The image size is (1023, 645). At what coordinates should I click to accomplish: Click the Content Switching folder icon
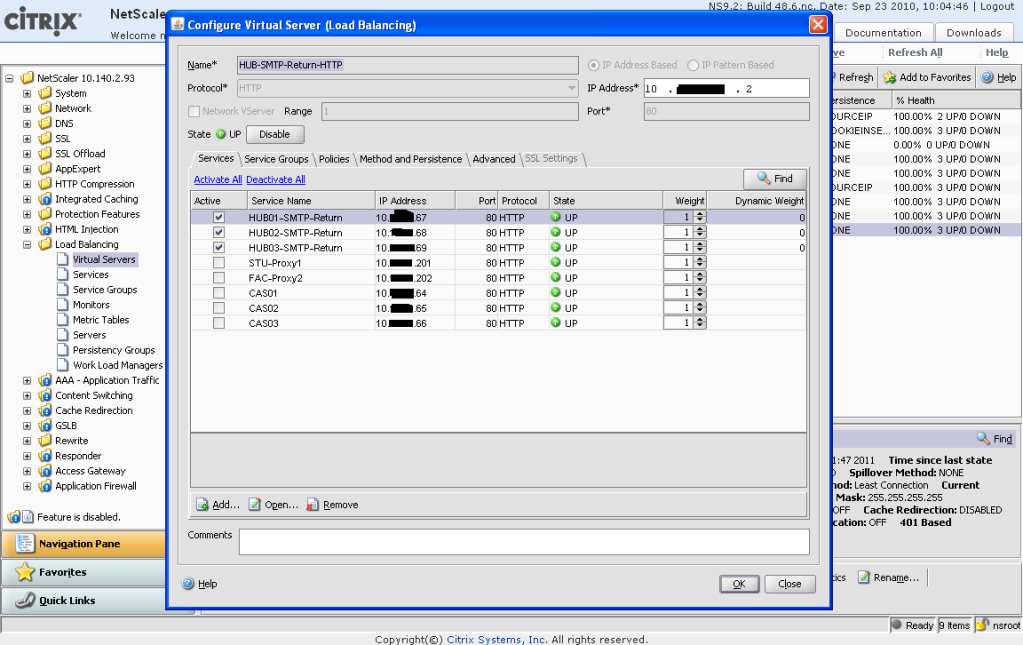pos(45,395)
